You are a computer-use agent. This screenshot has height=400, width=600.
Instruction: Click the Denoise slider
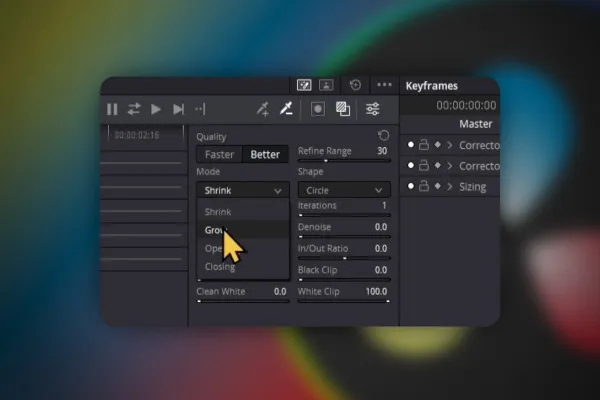coord(344,237)
